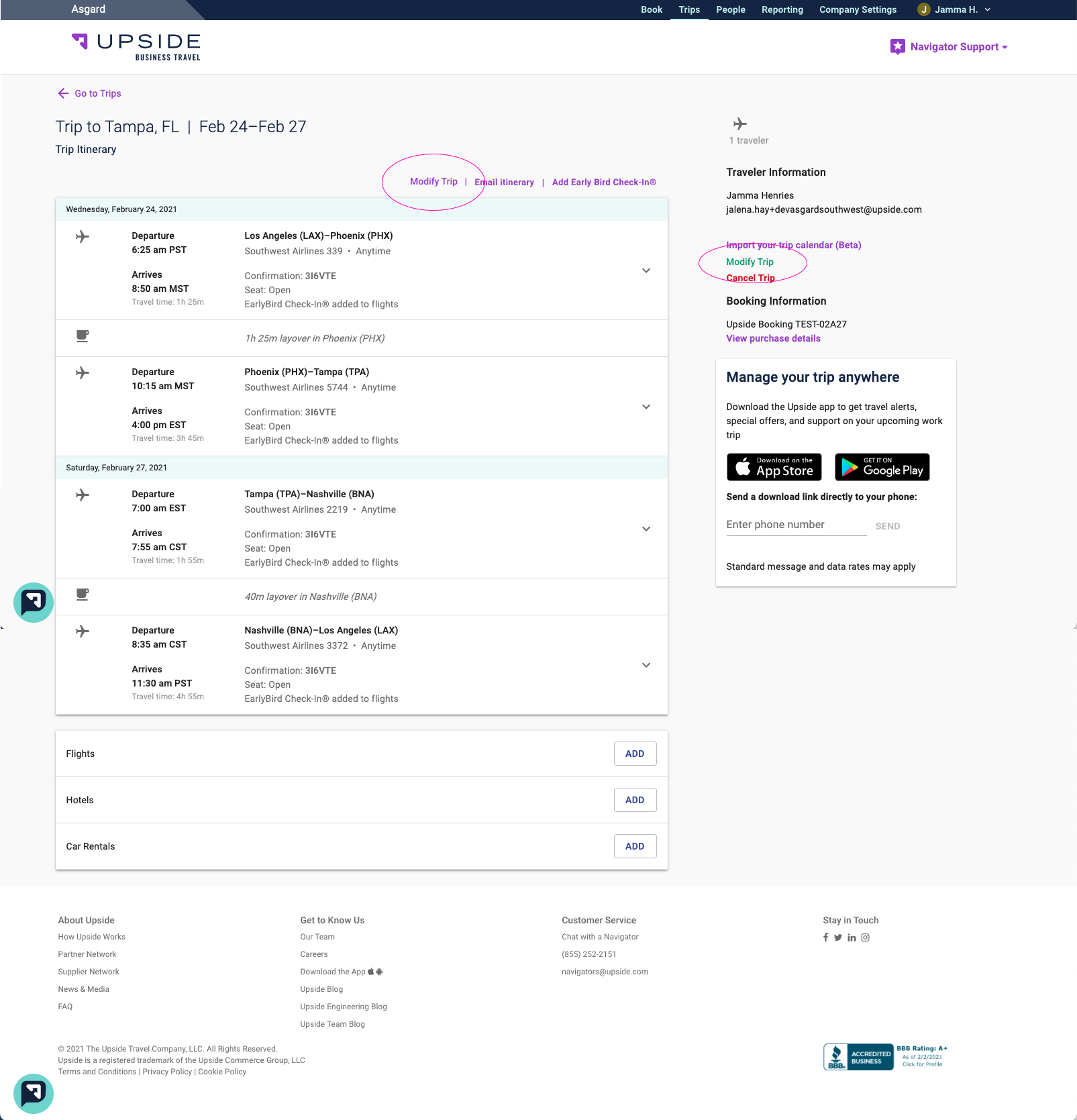Open Terms and Conditions footer link
The width and height of the screenshot is (1077, 1120).
click(97, 1072)
